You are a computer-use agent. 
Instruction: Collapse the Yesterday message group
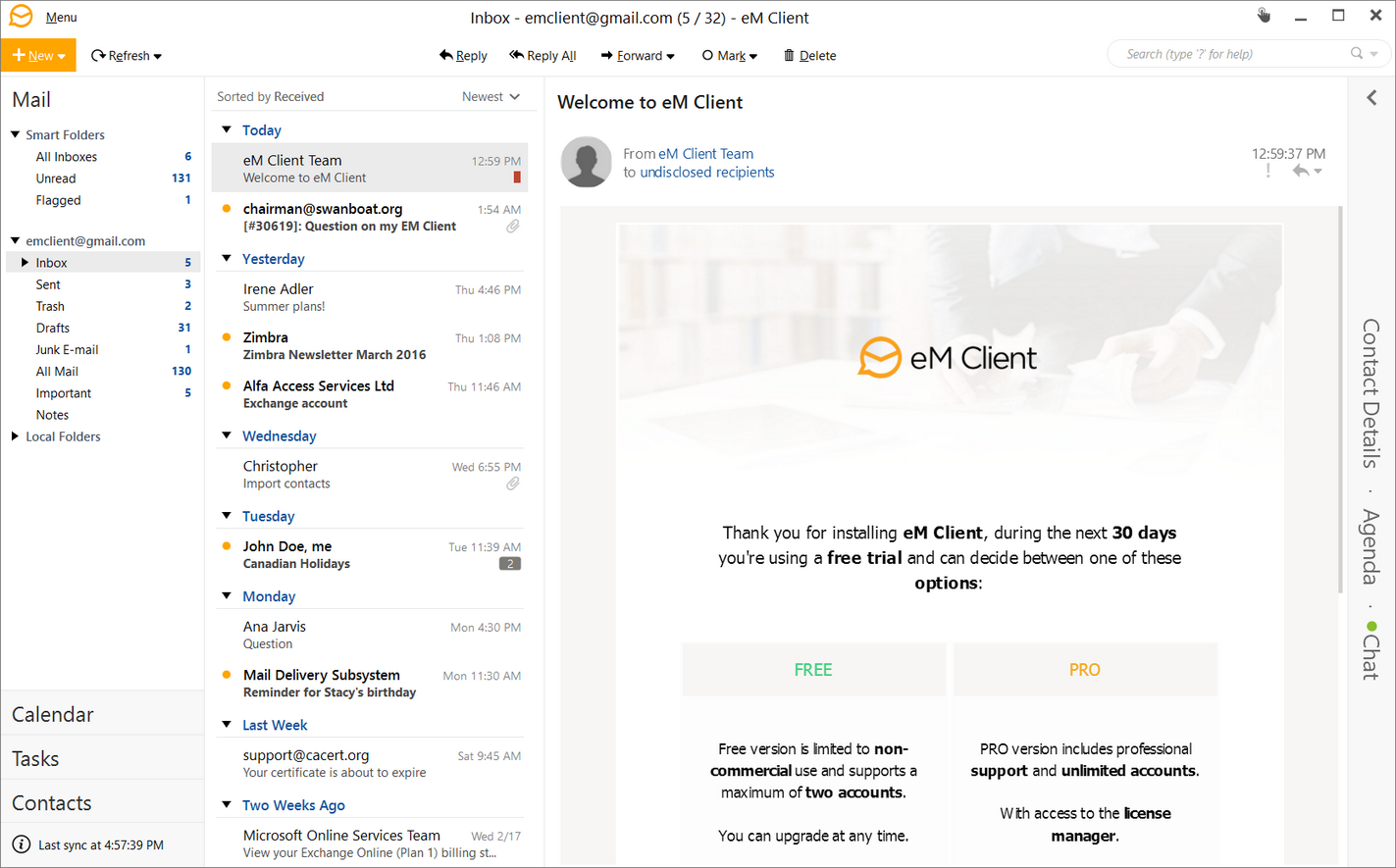(x=227, y=258)
